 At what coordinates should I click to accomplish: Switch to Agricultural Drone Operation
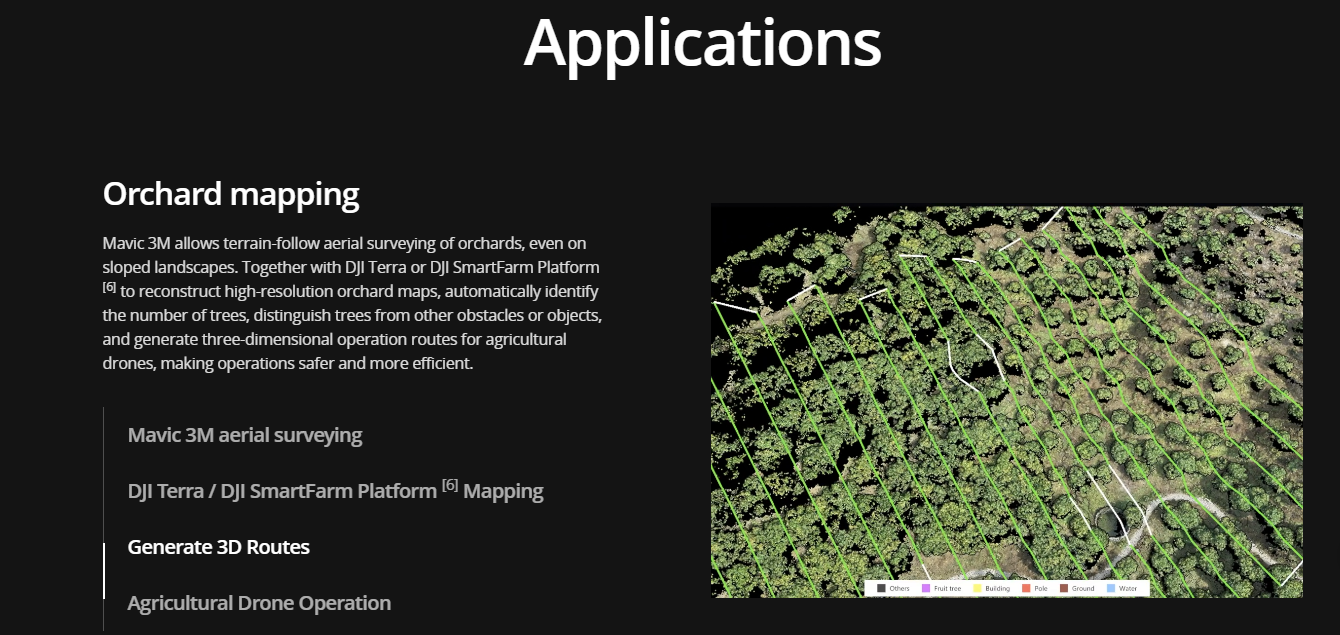pos(259,603)
